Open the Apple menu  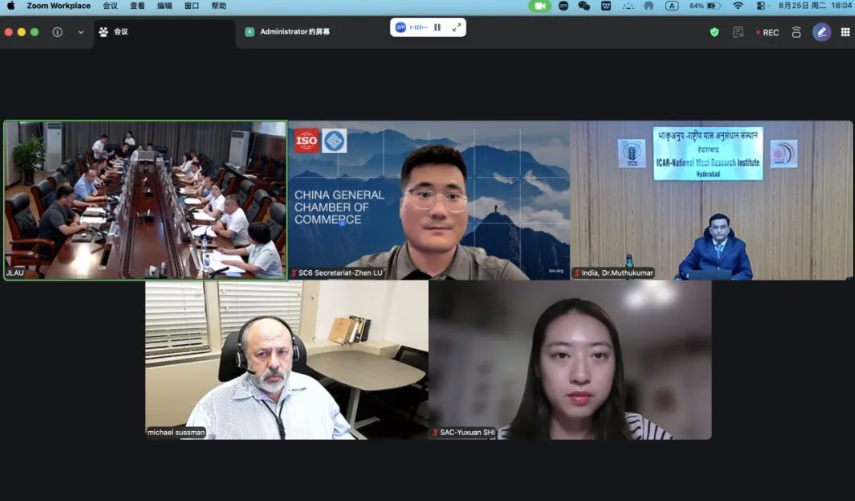click(10, 6)
